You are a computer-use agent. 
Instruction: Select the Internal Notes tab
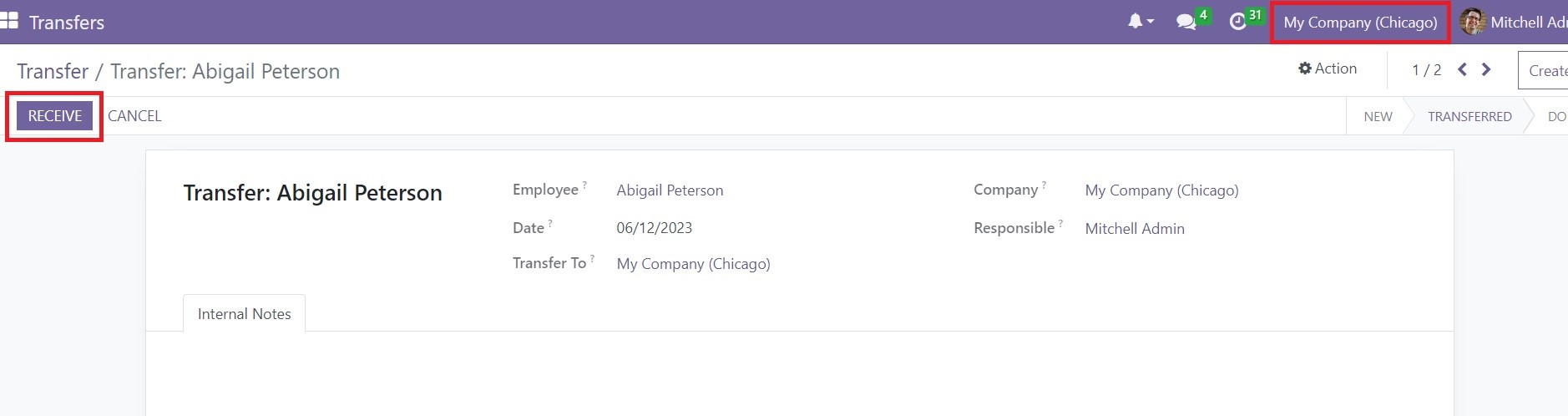point(244,314)
